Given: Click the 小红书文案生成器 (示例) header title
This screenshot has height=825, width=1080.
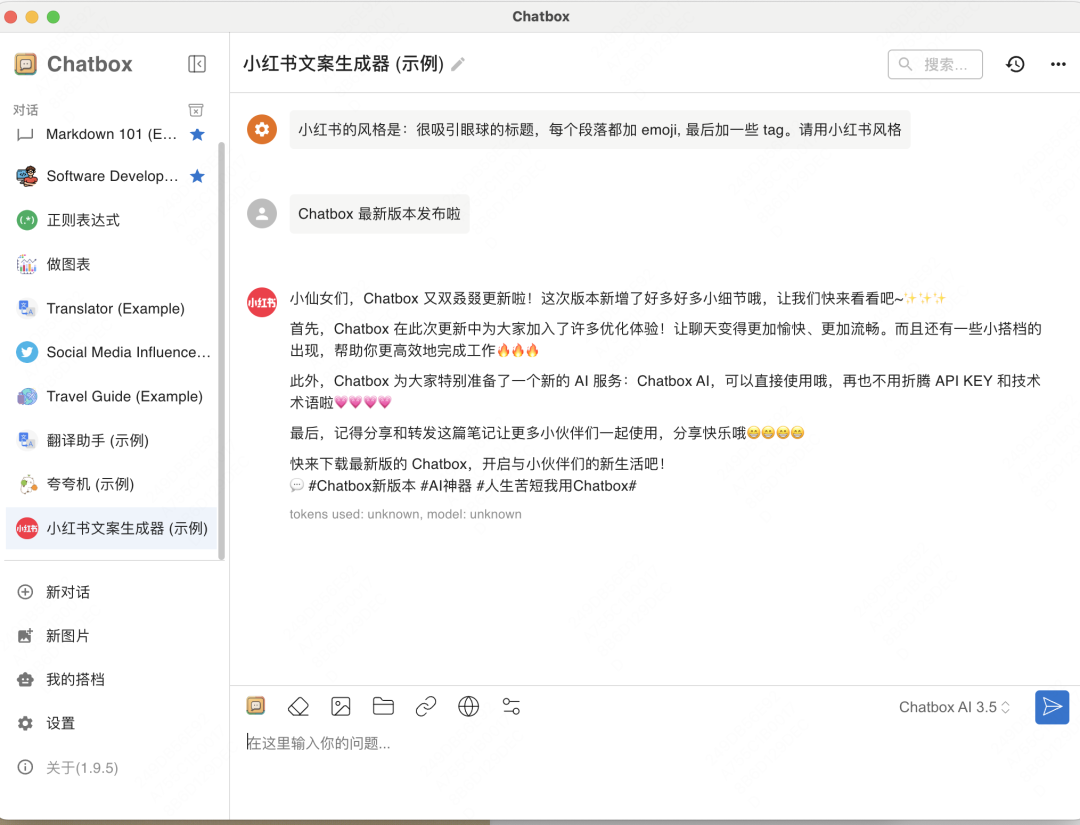Looking at the screenshot, I should coord(343,64).
